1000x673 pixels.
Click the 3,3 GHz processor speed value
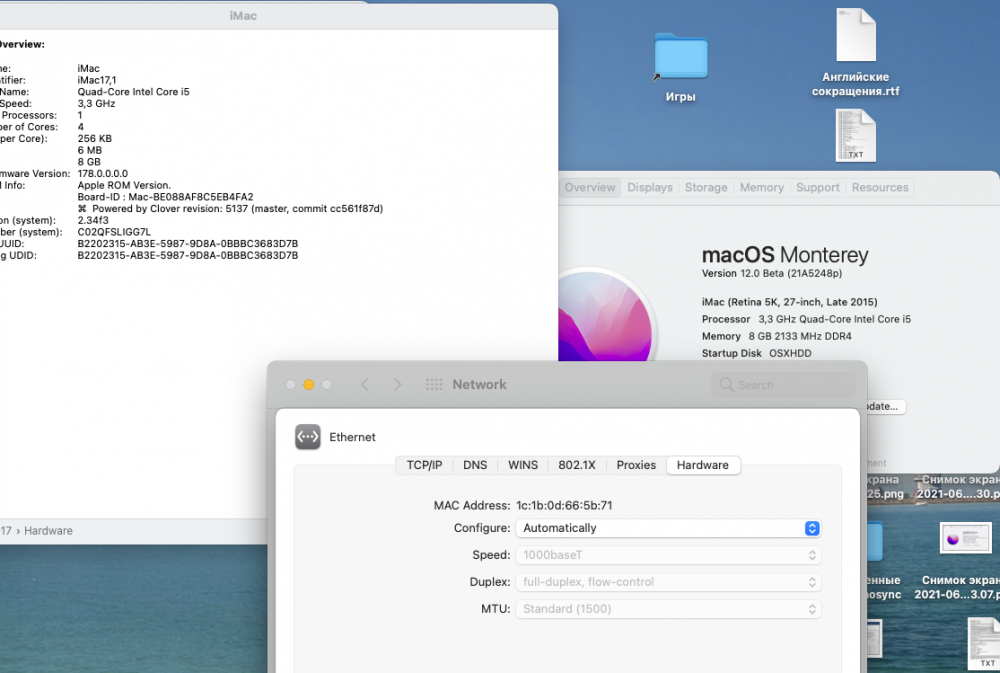96,103
